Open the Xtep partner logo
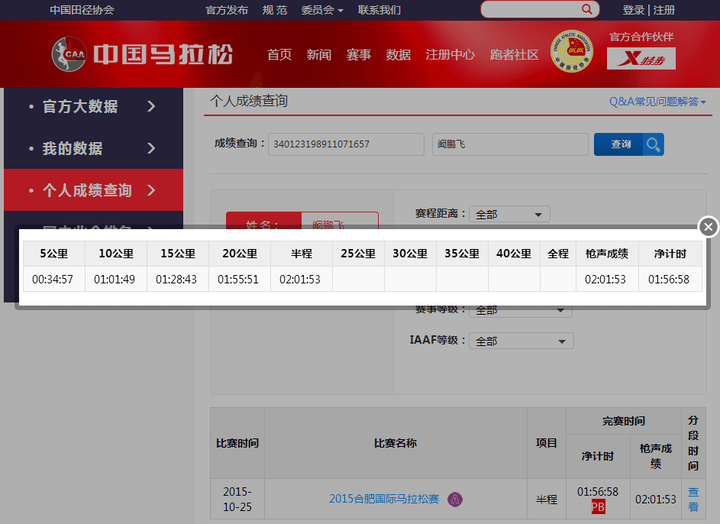 pyautogui.click(x=641, y=58)
